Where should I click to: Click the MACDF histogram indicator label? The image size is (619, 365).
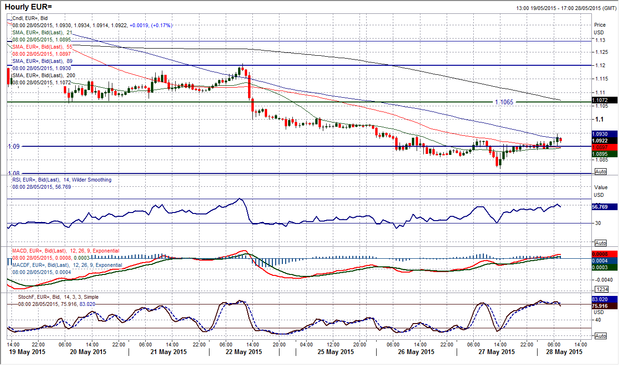click(67, 265)
